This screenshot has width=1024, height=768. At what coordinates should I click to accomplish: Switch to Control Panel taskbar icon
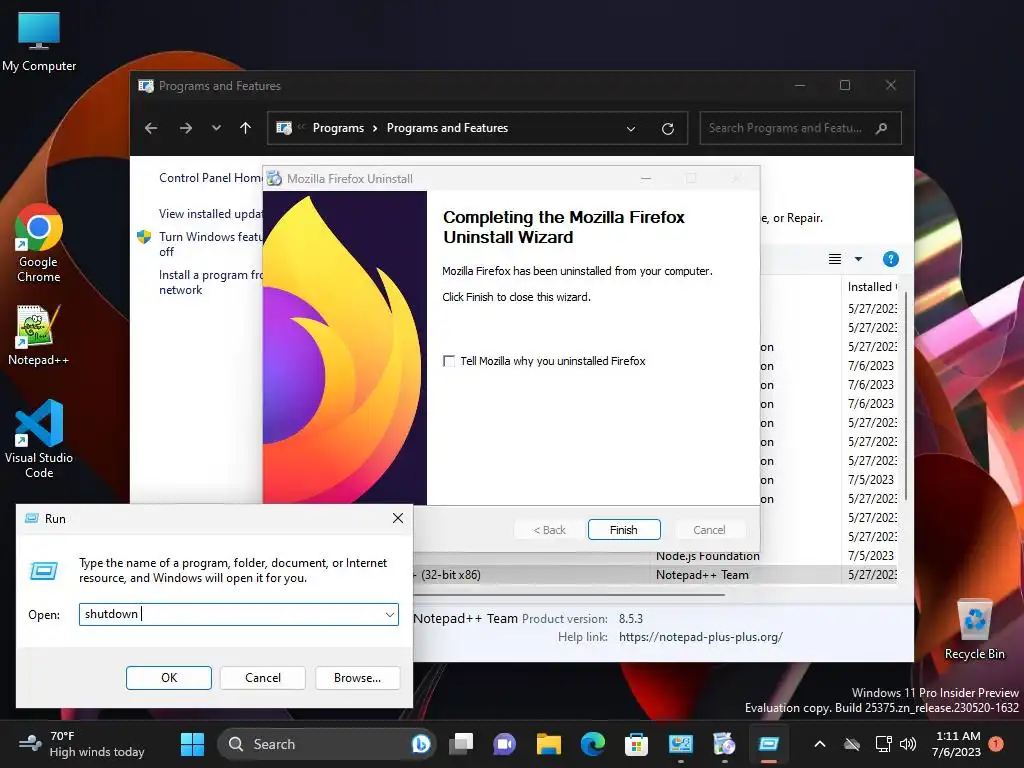[680, 744]
